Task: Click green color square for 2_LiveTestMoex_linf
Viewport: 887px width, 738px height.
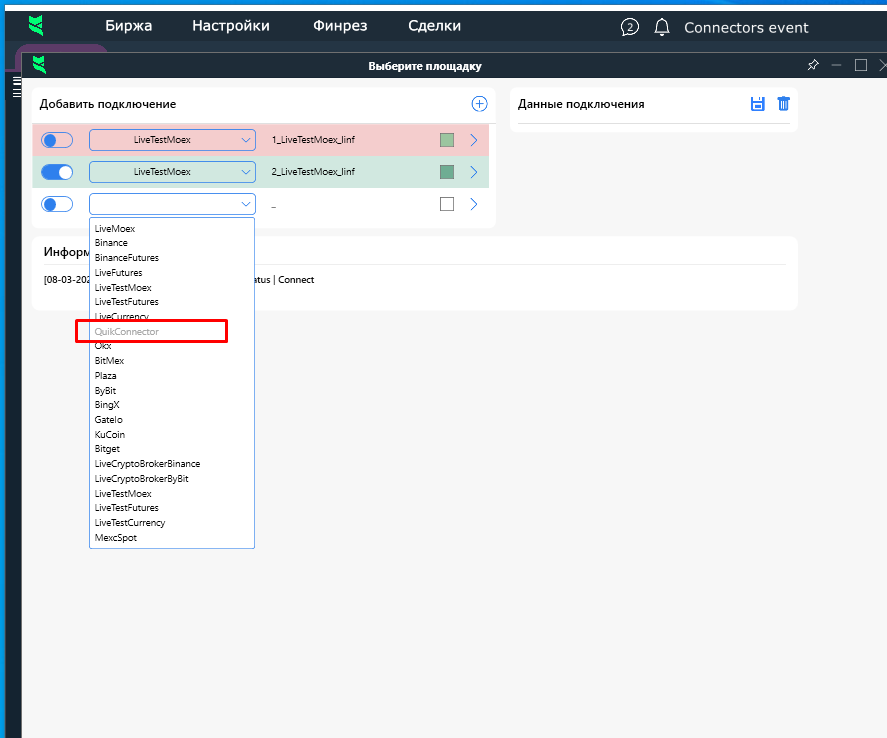Action: 447,172
